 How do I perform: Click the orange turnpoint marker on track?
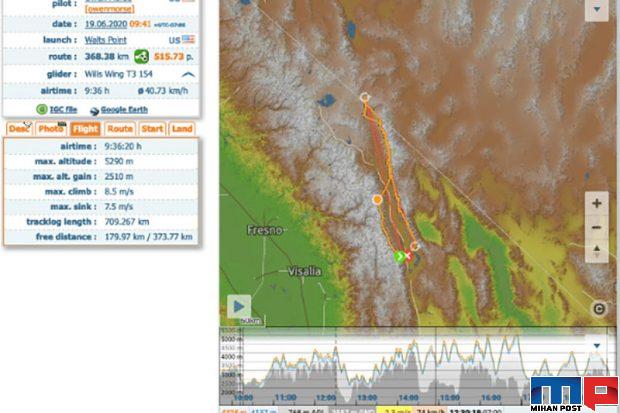pyautogui.click(x=377, y=200)
